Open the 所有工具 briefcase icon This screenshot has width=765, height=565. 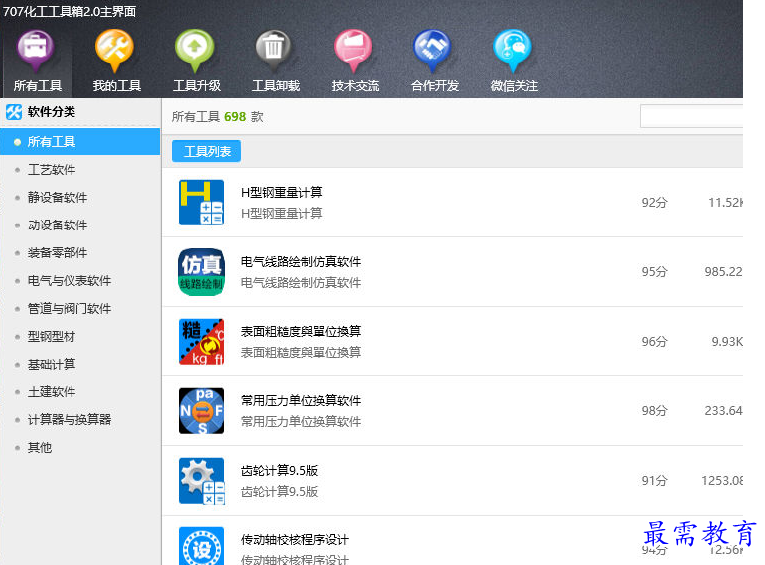pyautogui.click(x=36, y=49)
